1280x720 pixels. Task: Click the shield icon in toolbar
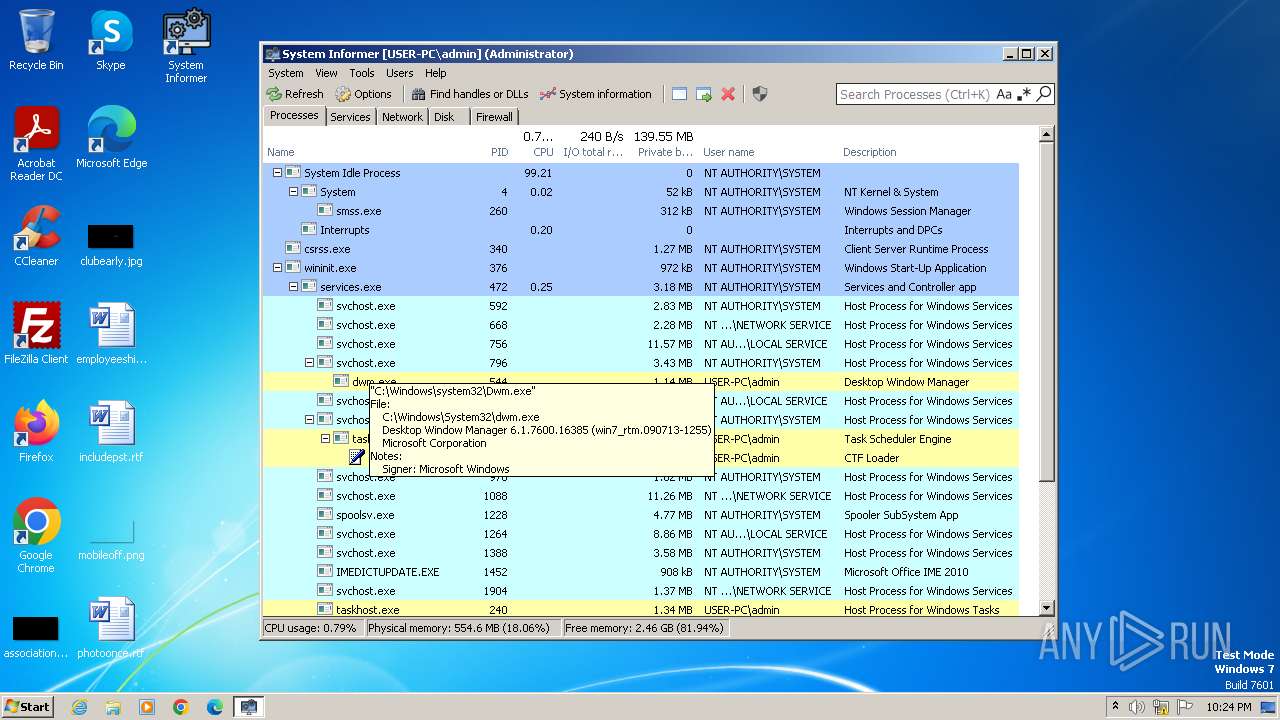[760, 94]
